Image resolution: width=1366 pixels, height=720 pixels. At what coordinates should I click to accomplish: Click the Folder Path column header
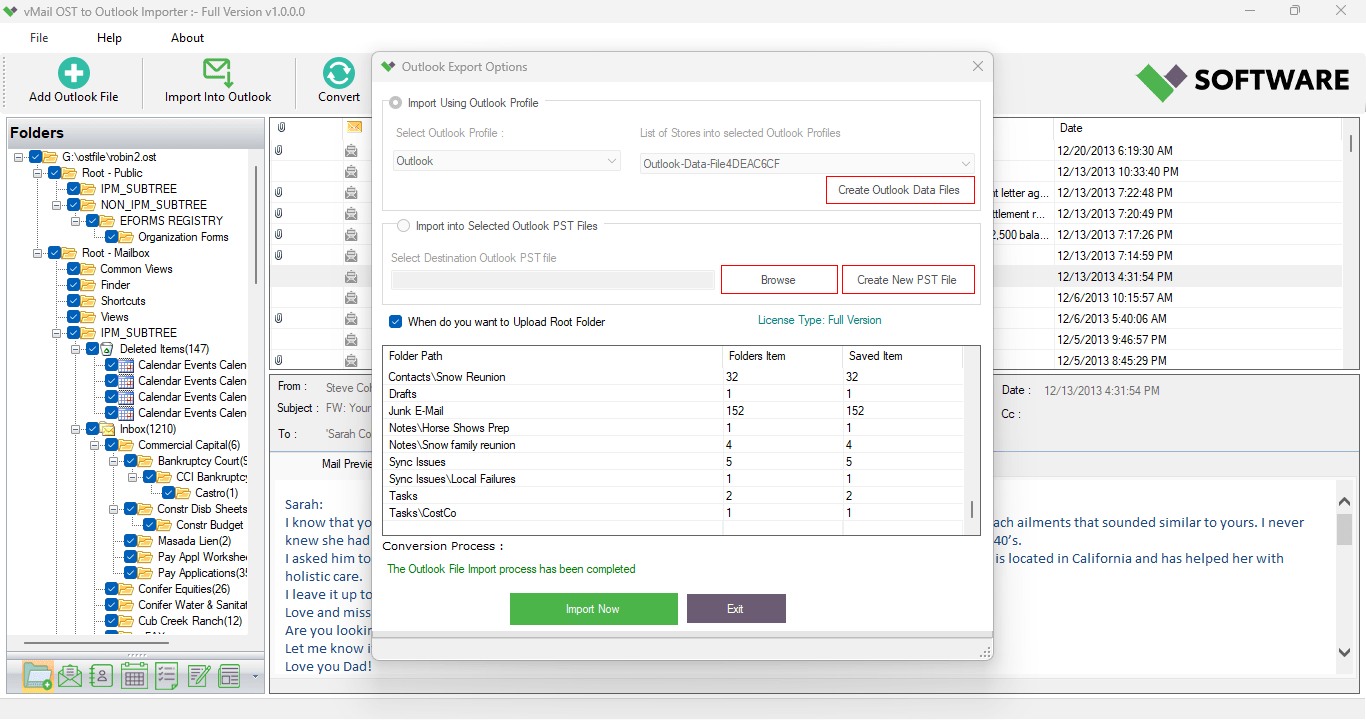coord(553,356)
